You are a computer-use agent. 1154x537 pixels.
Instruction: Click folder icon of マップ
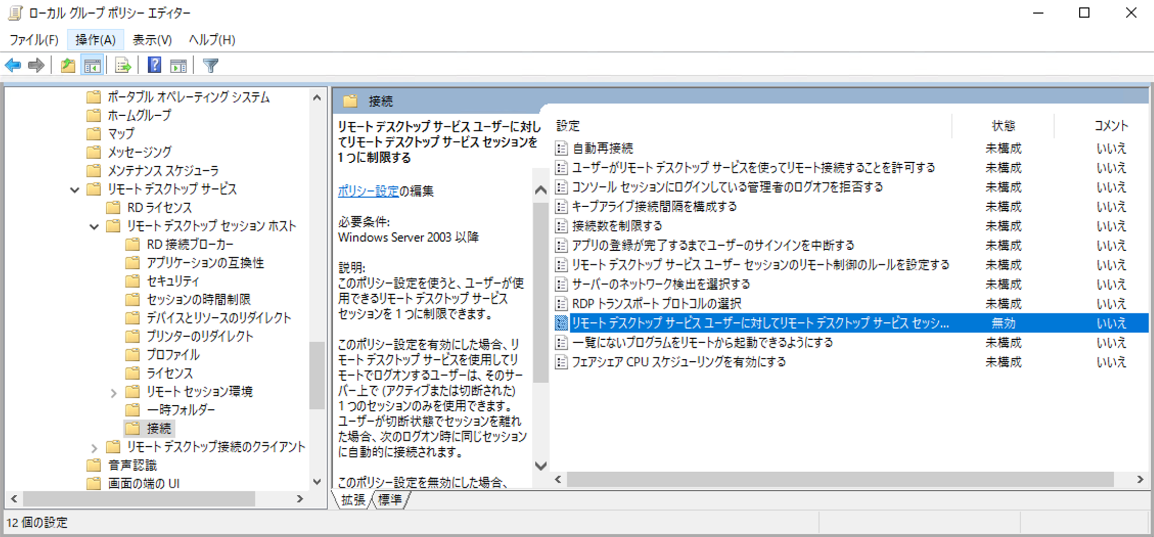[x=93, y=134]
